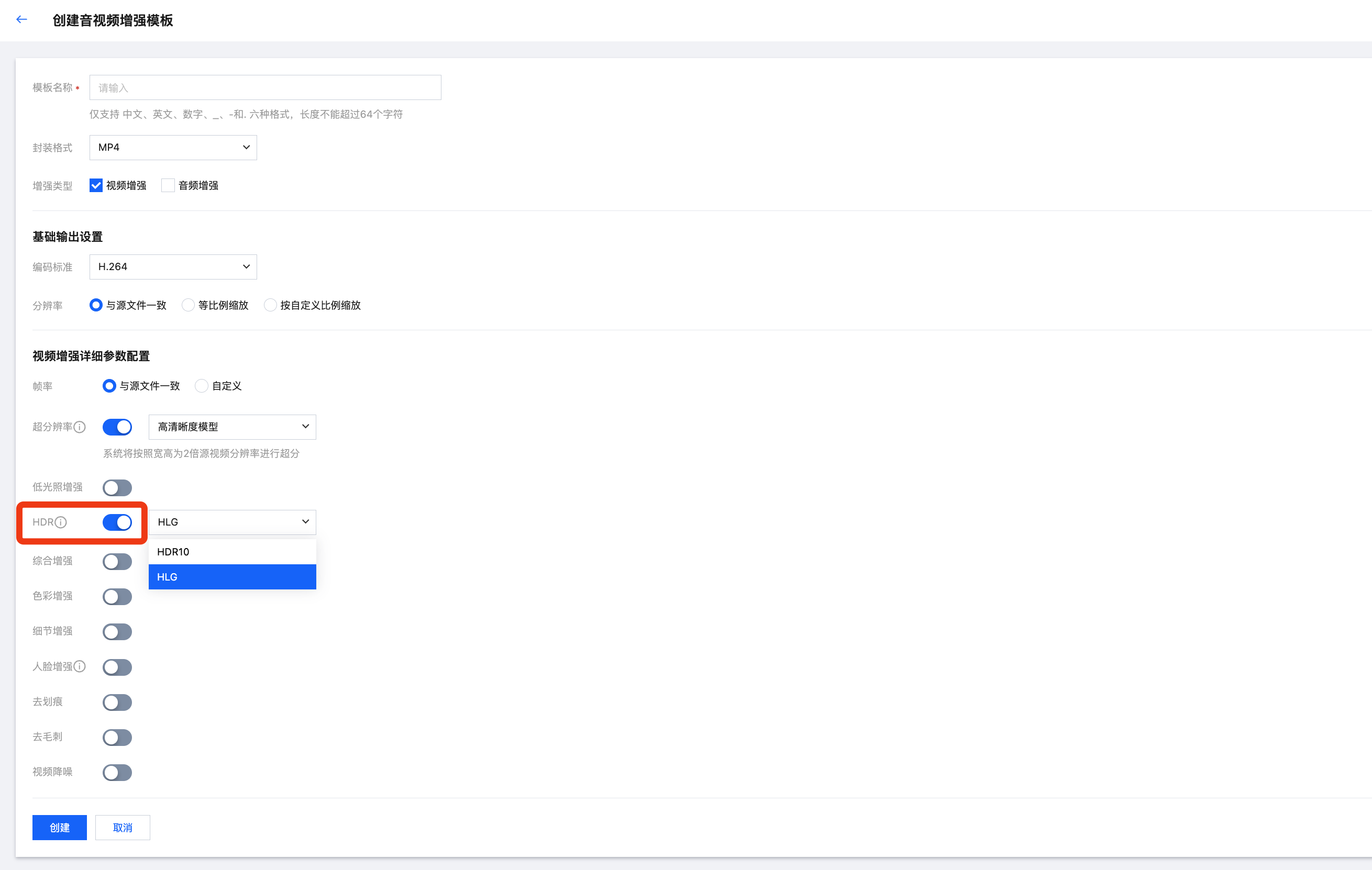Select 按自定义比例缩放 radio button
Viewport: 1372px width, 870px height.
click(271, 305)
